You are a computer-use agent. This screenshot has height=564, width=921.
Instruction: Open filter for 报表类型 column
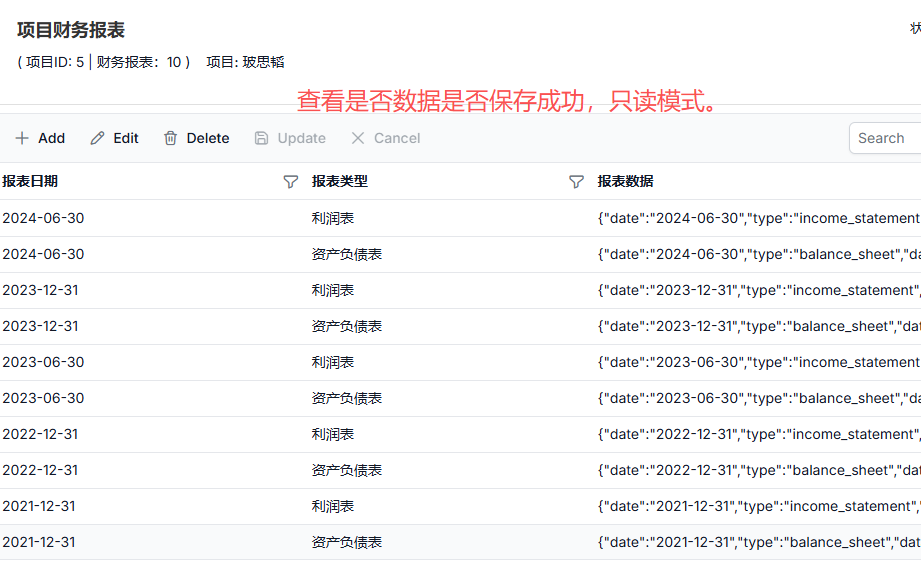(576, 182)
